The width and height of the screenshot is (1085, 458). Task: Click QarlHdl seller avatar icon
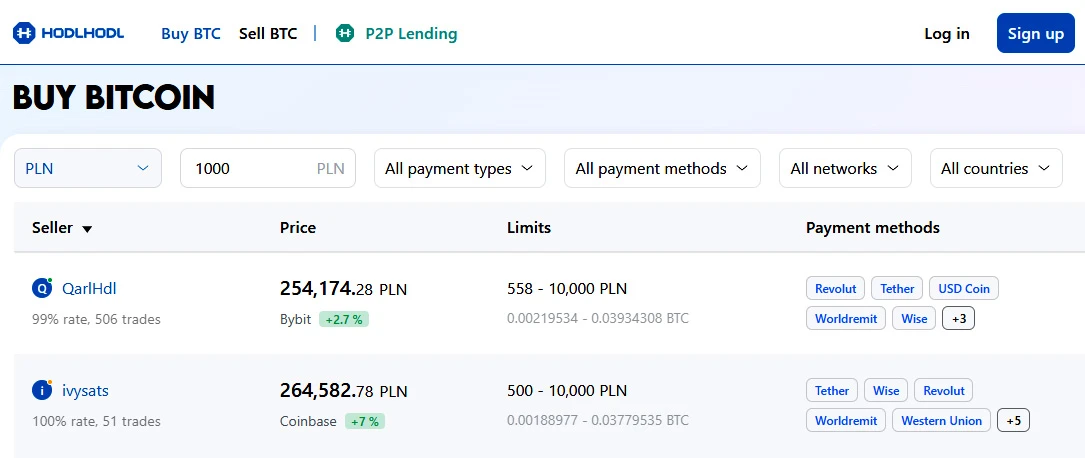(42, 288)
